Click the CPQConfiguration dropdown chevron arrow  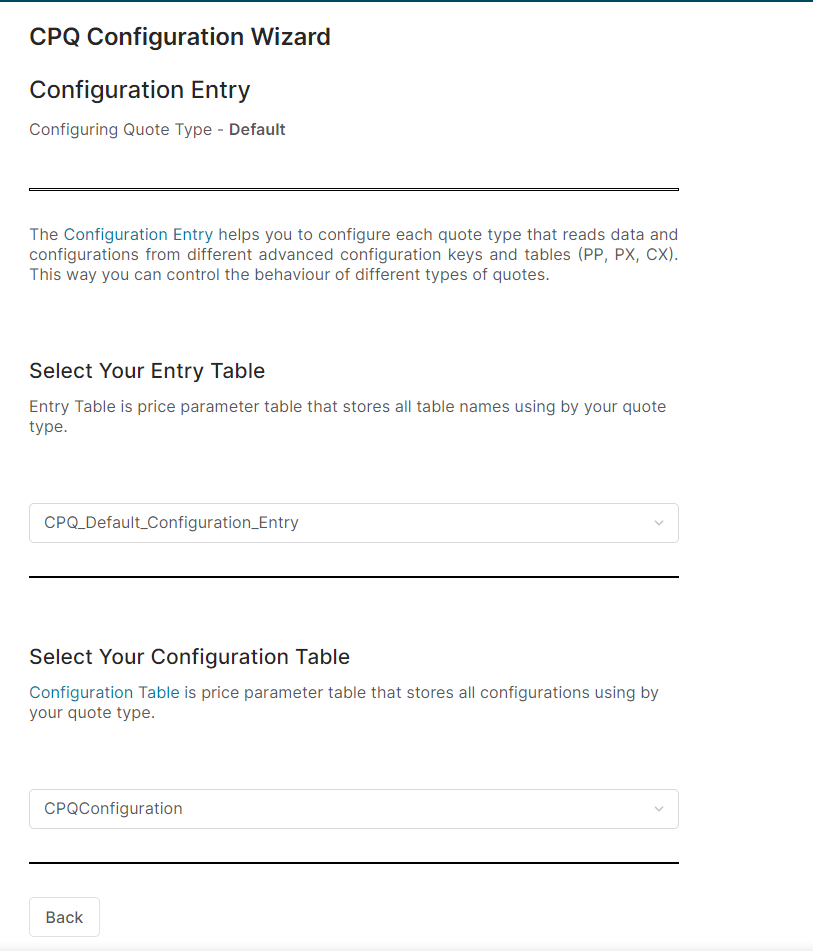(658, 809)
